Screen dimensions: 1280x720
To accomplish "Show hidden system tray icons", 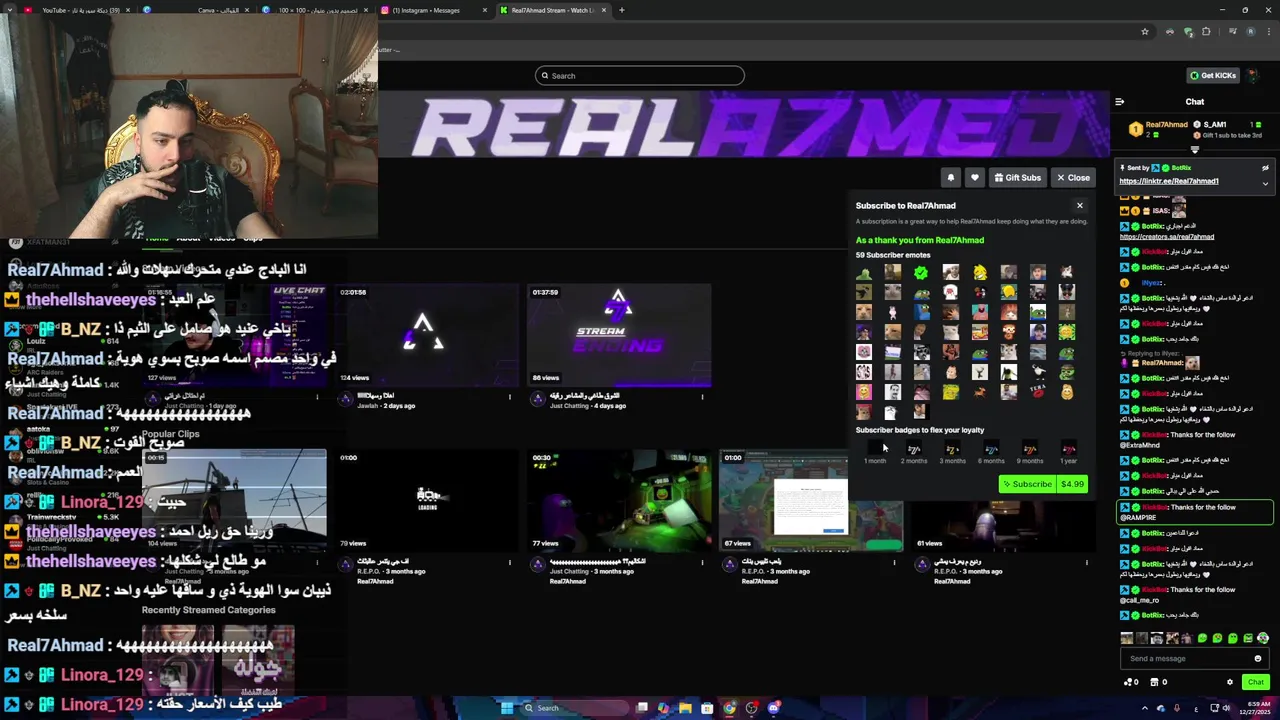I will coord(1145,708).
